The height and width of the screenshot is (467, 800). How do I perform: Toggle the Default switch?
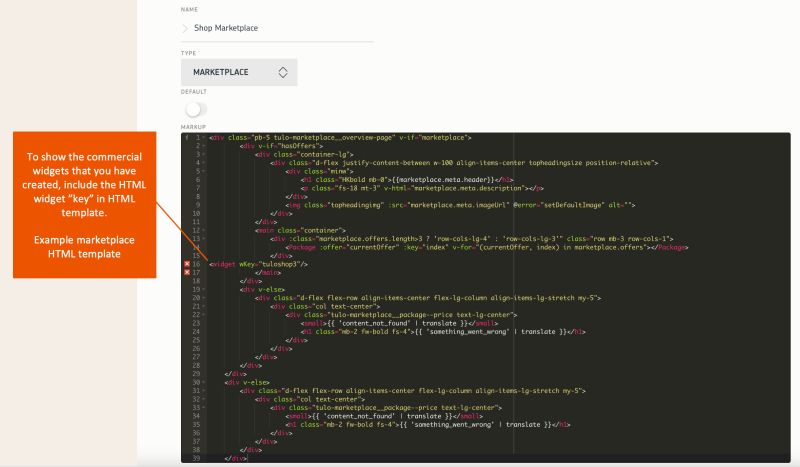pyautogui.click(x=196, y=109)
